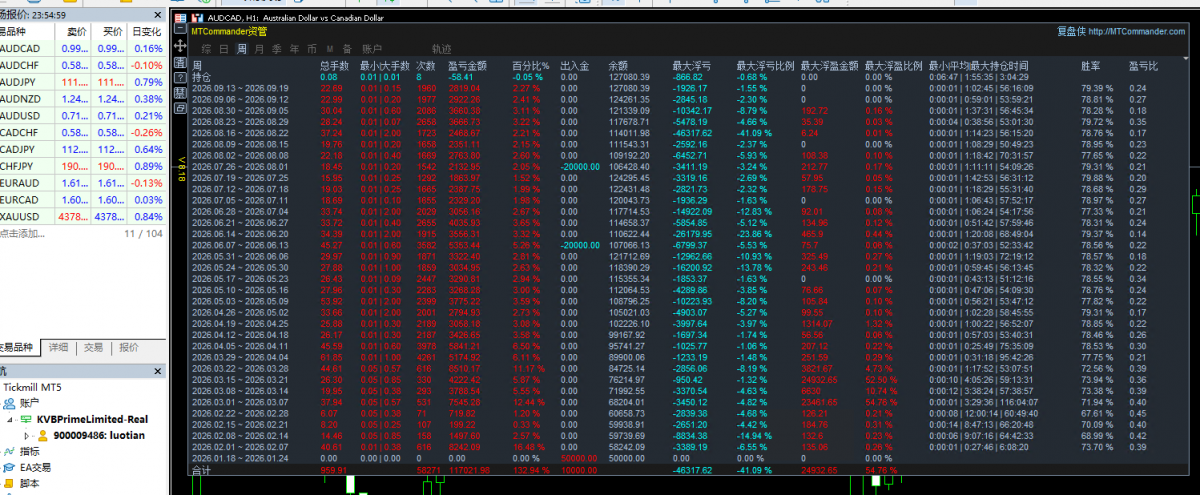Open the 复盘侠 MTCommander.com link
This screenshot has height=495, width=1200.
click(x=1122, y=31)
